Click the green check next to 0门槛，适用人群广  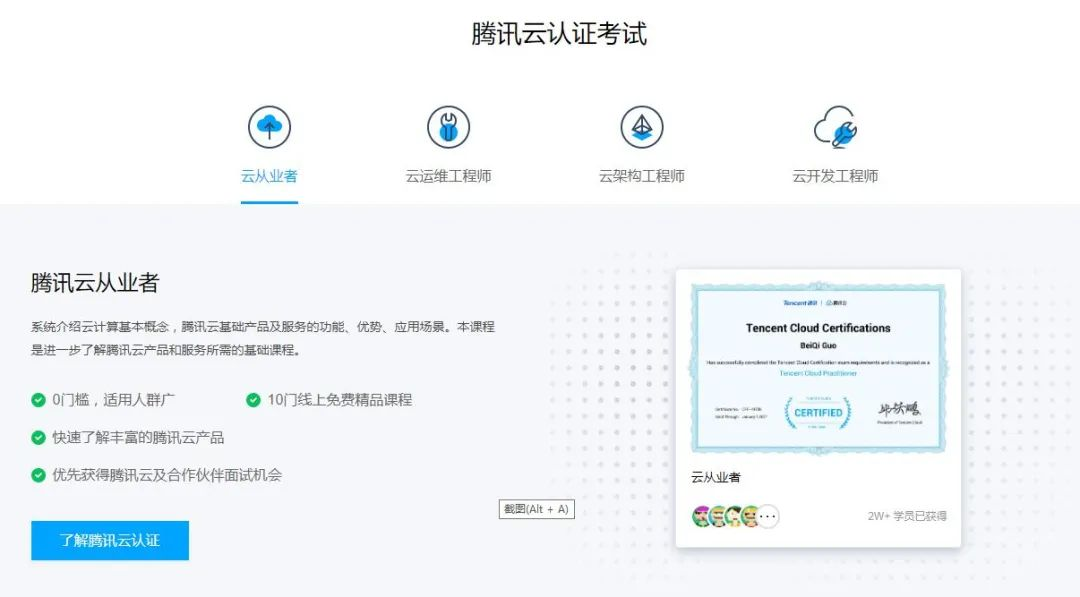[39, 400]
